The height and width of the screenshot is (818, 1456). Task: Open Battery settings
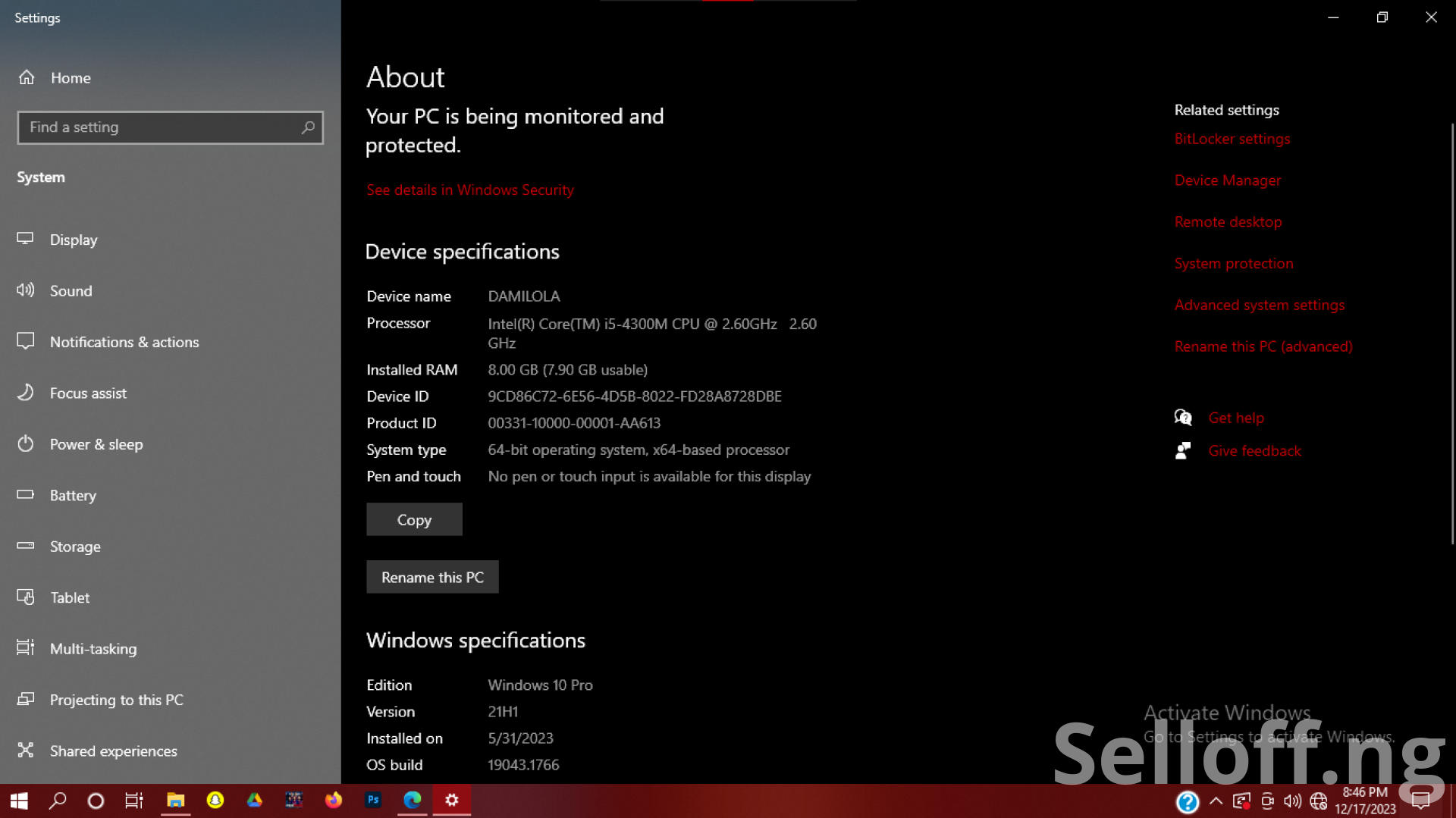click(x=73, y=495)
